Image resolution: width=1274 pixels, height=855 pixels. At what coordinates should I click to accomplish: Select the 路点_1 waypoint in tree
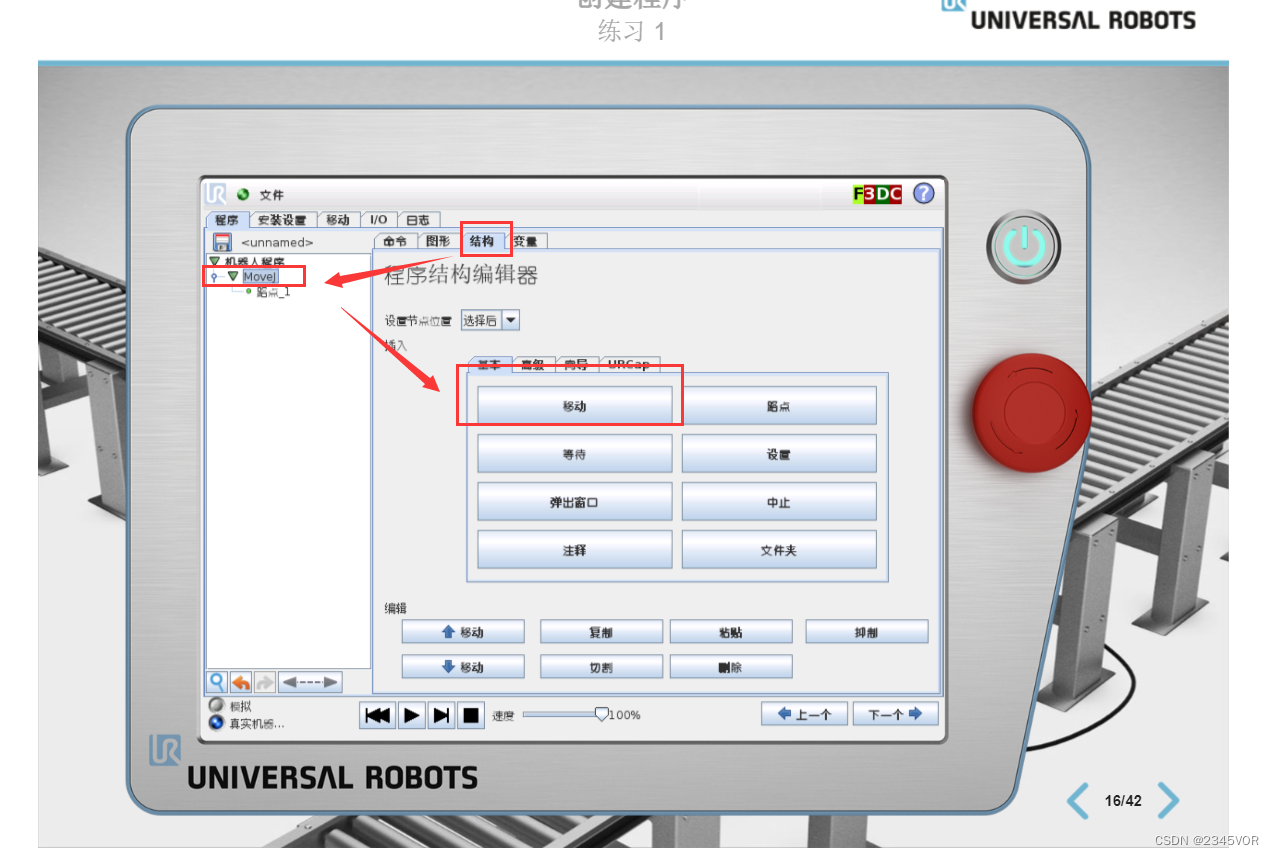[273, 292]
